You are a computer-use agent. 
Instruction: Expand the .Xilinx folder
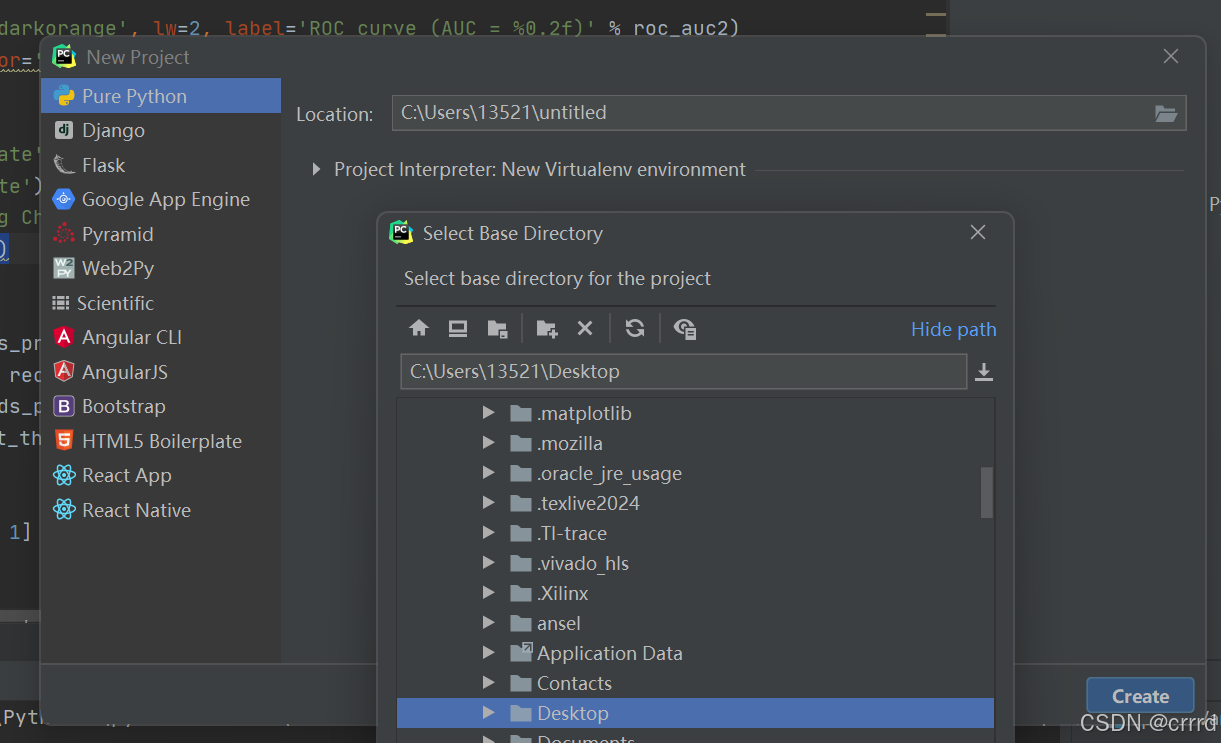(x=489, y=593)
